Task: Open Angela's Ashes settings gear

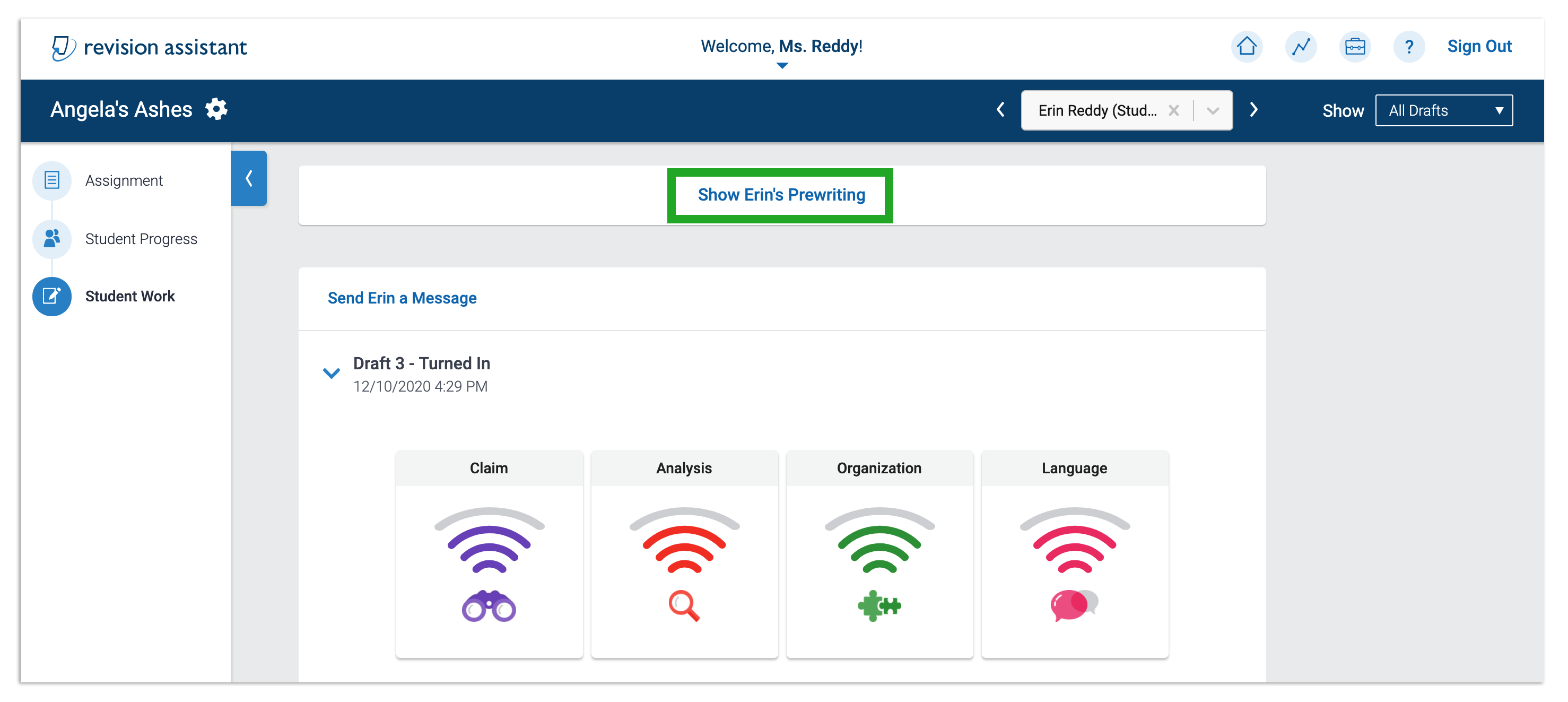Action: click(x=216, y=109)
